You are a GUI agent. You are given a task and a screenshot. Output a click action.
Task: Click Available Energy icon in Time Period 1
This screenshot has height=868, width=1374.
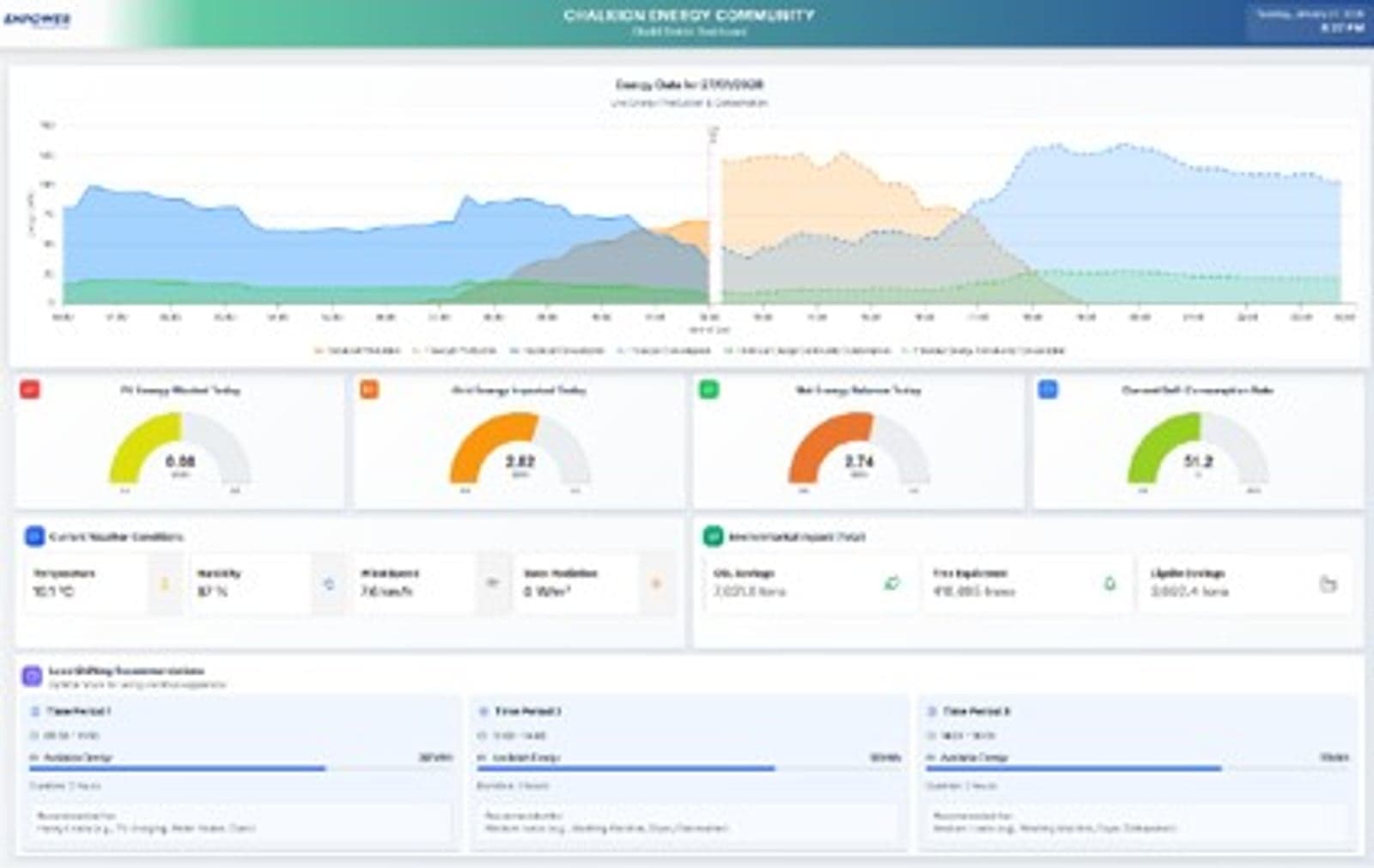[x=34, y=758]
